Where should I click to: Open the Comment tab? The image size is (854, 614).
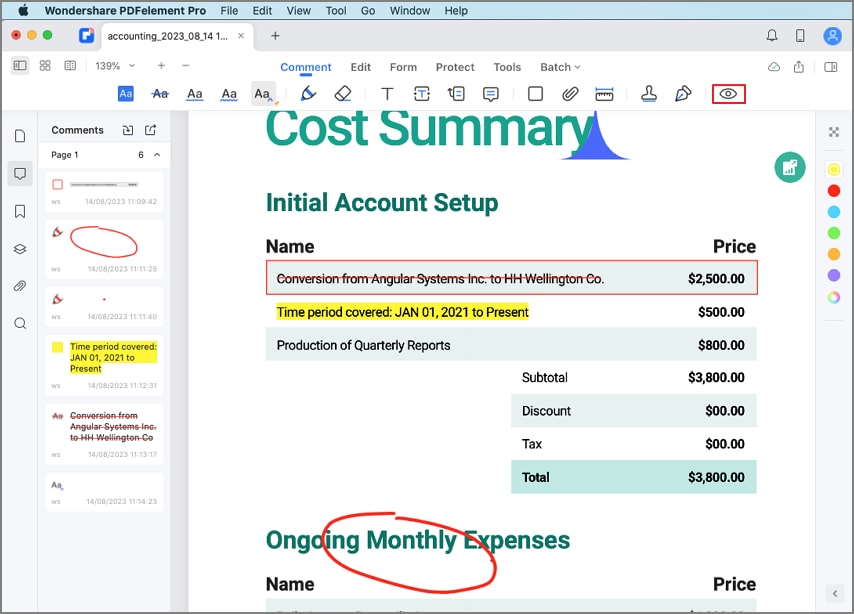(306, 67)
